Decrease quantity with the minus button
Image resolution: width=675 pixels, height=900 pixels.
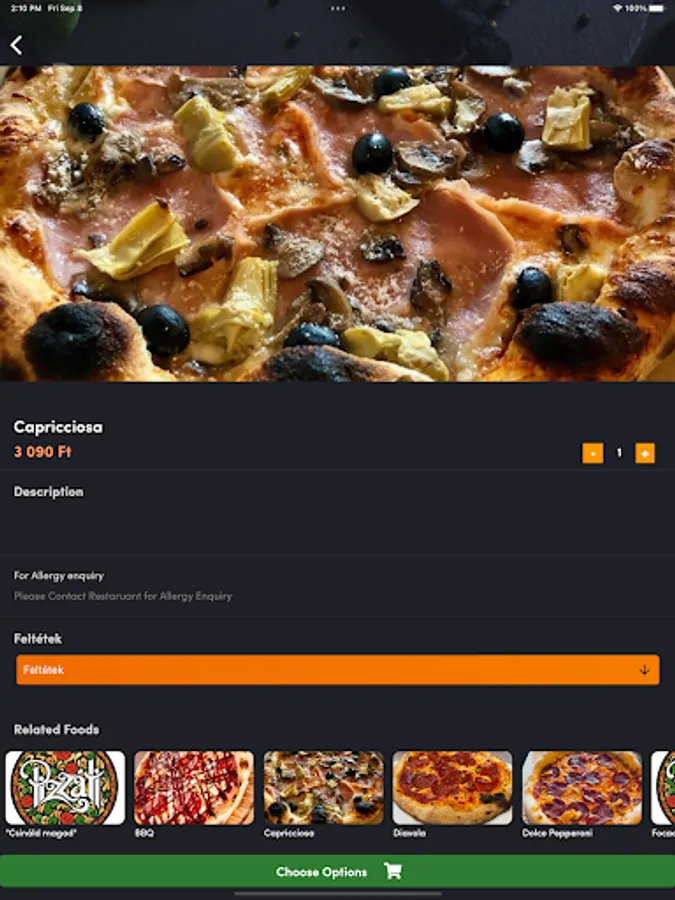[592, 453]
